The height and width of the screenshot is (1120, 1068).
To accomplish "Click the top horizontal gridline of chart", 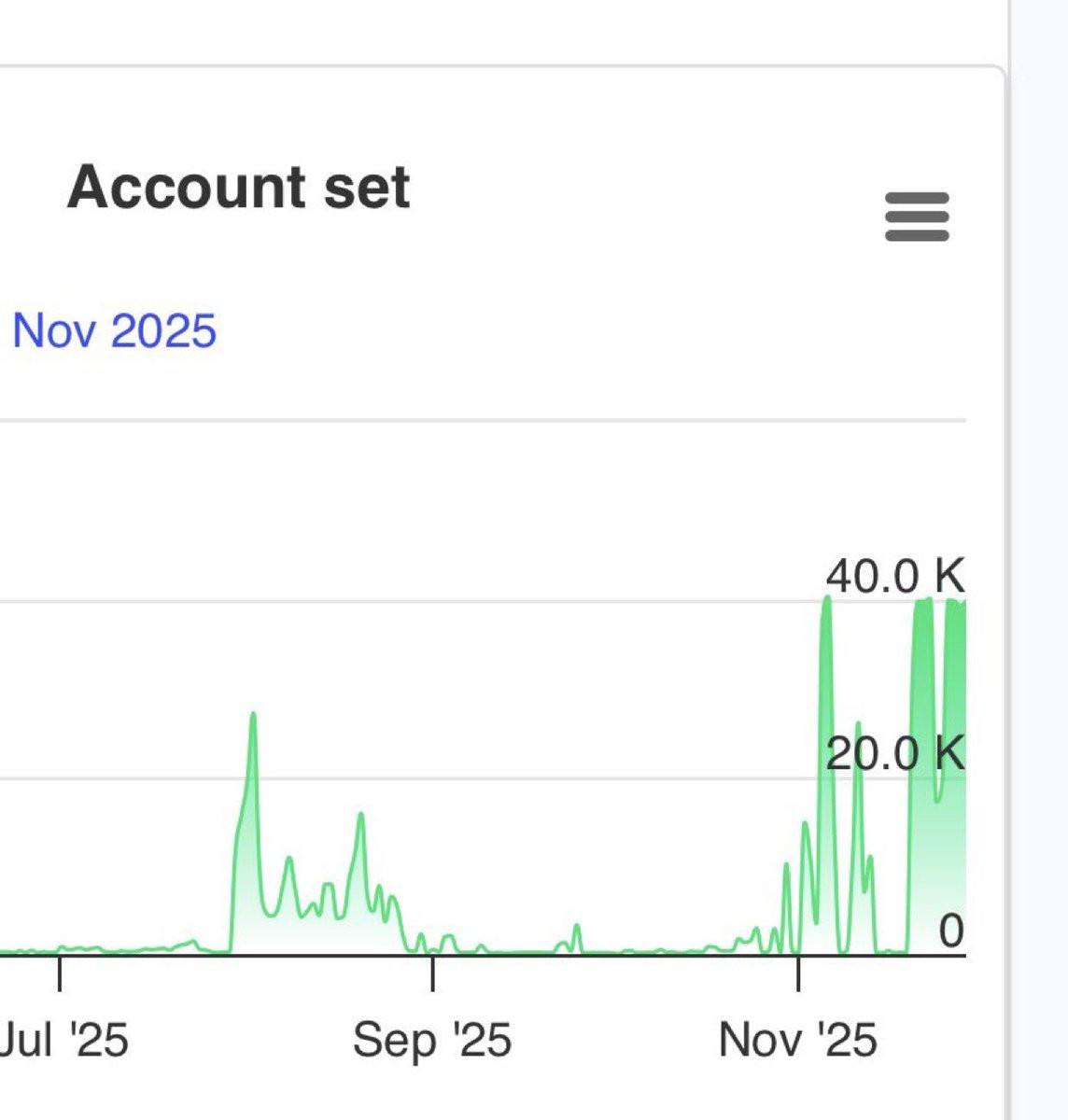I will pyautogui.click(x=467, y=421).
